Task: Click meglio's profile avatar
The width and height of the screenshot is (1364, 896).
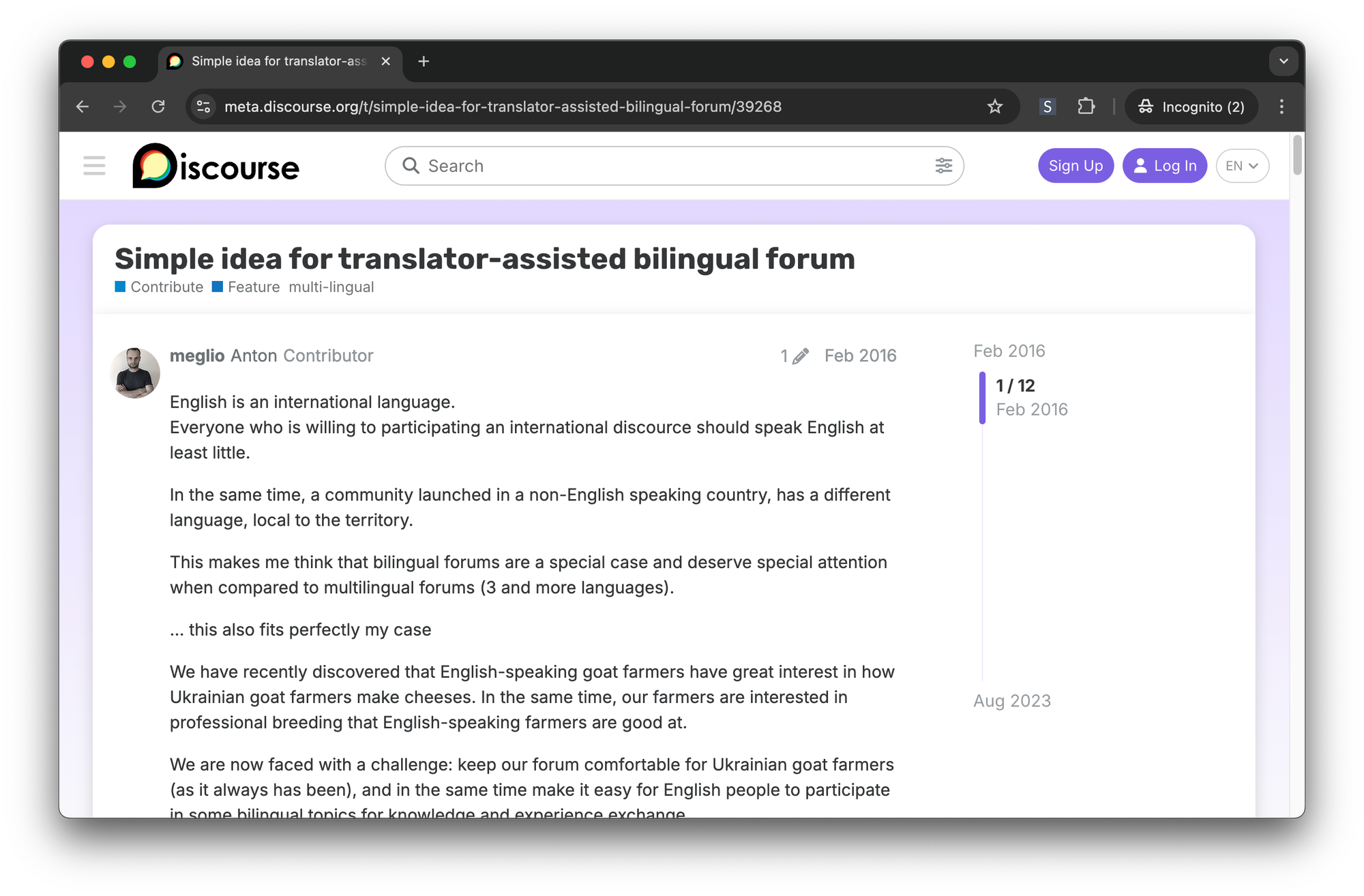Action: (134, 372)
